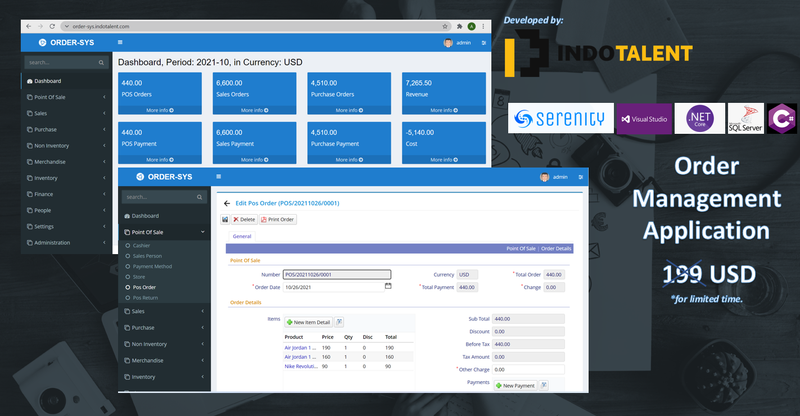Click the ORDER-SYS logo in the dashboard window
The height and width of the screenshot is (416, 800).
click(66, 42)
